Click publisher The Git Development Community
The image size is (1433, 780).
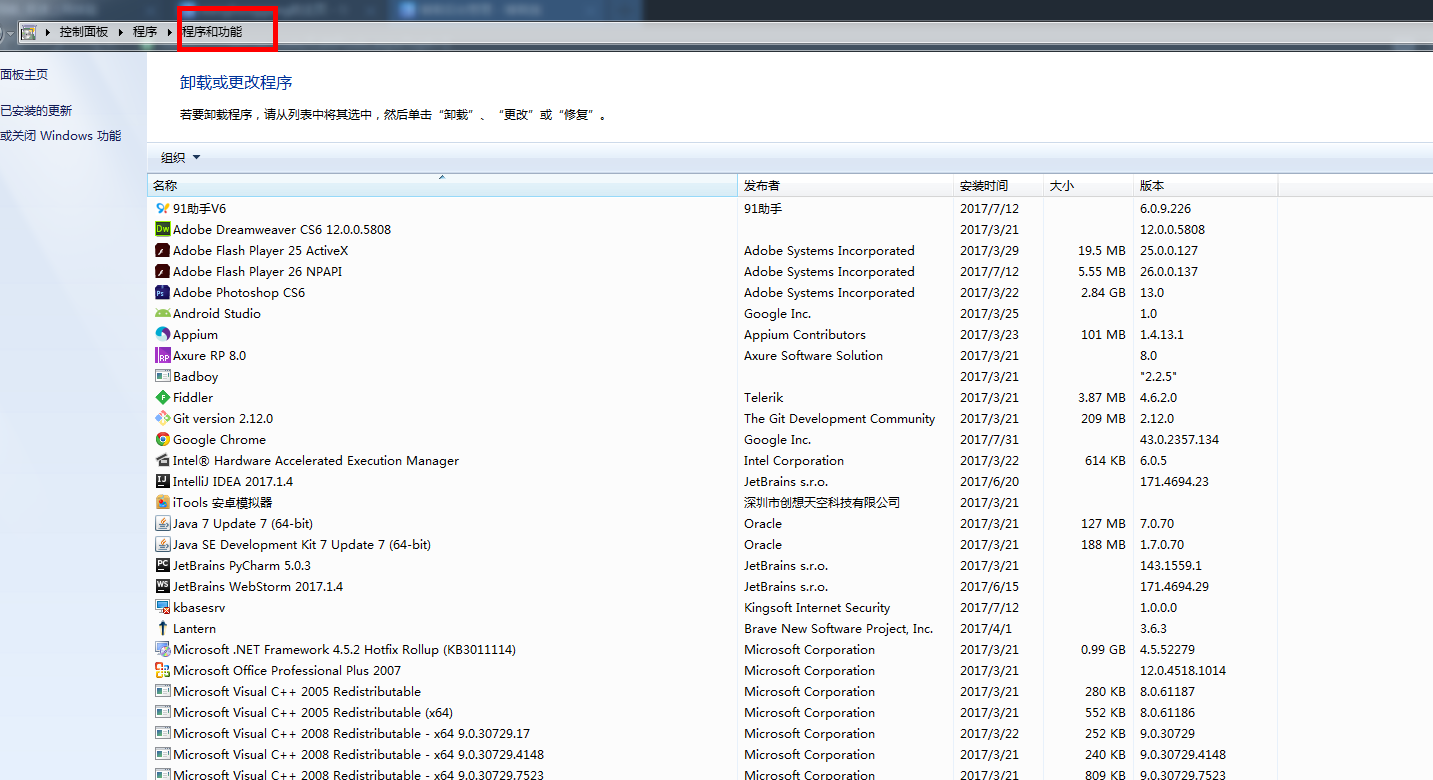coord(840,418)
